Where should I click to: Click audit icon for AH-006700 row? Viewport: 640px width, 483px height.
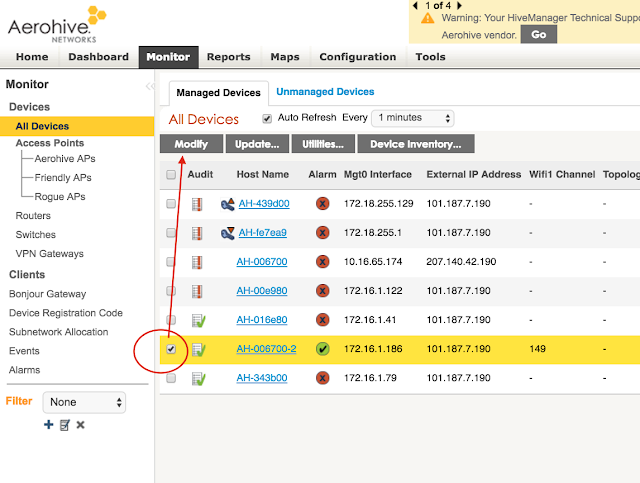(197, 262)
